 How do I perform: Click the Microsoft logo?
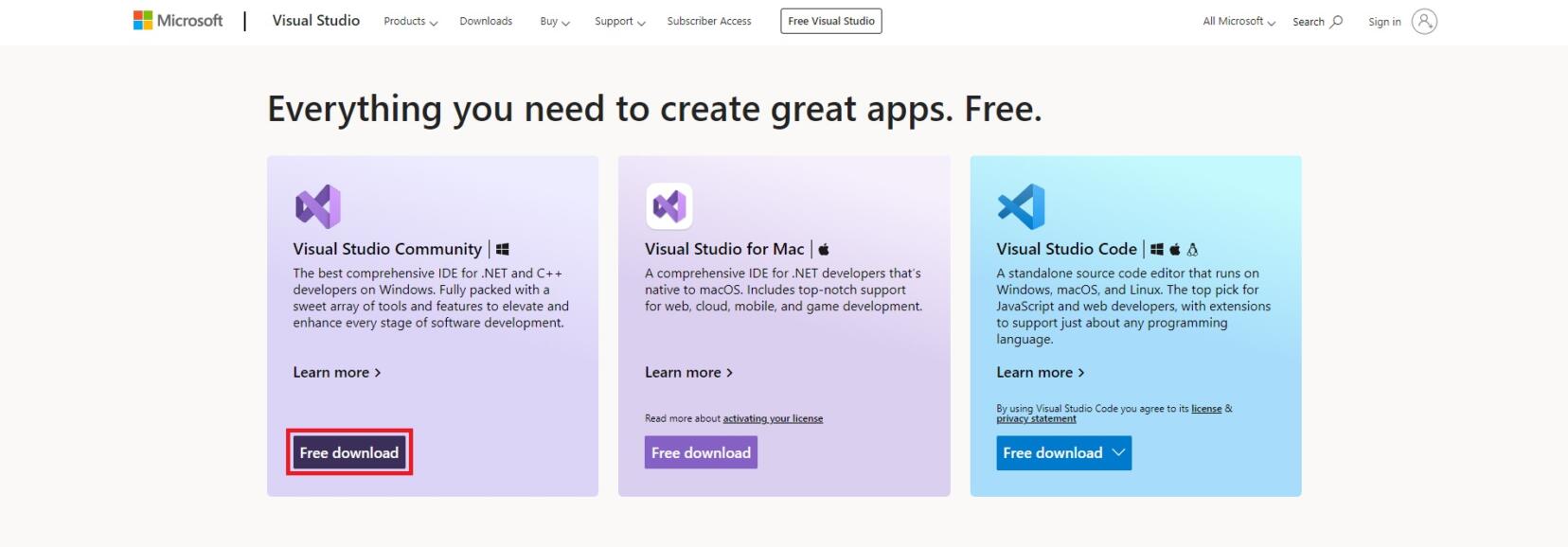pos(178,21)
